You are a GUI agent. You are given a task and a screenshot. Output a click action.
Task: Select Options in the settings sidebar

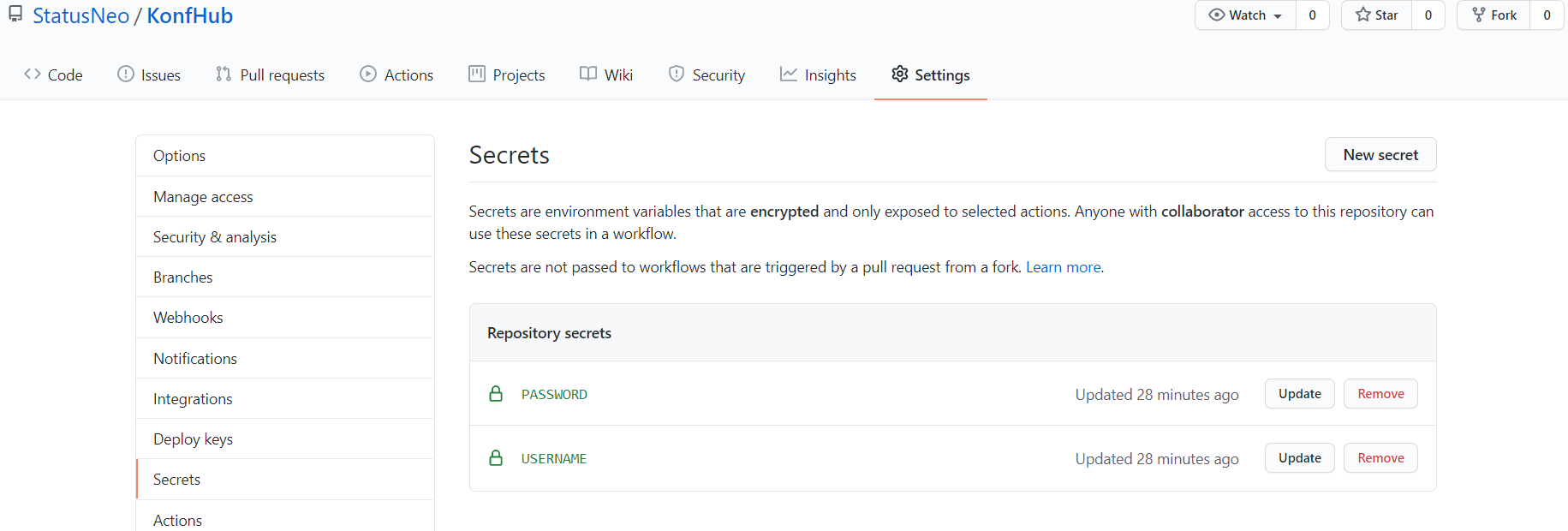pos(285,156)
